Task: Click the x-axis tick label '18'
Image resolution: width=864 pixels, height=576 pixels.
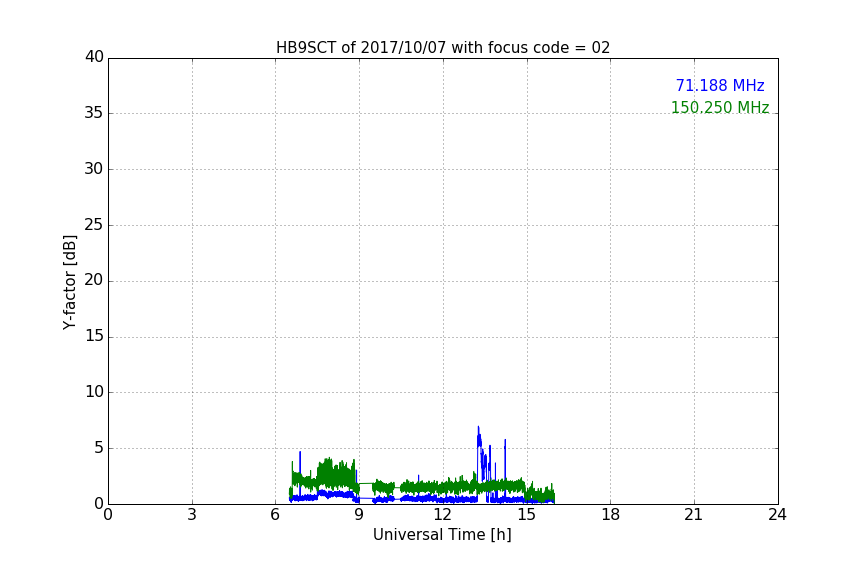Action: click(611, 515)
